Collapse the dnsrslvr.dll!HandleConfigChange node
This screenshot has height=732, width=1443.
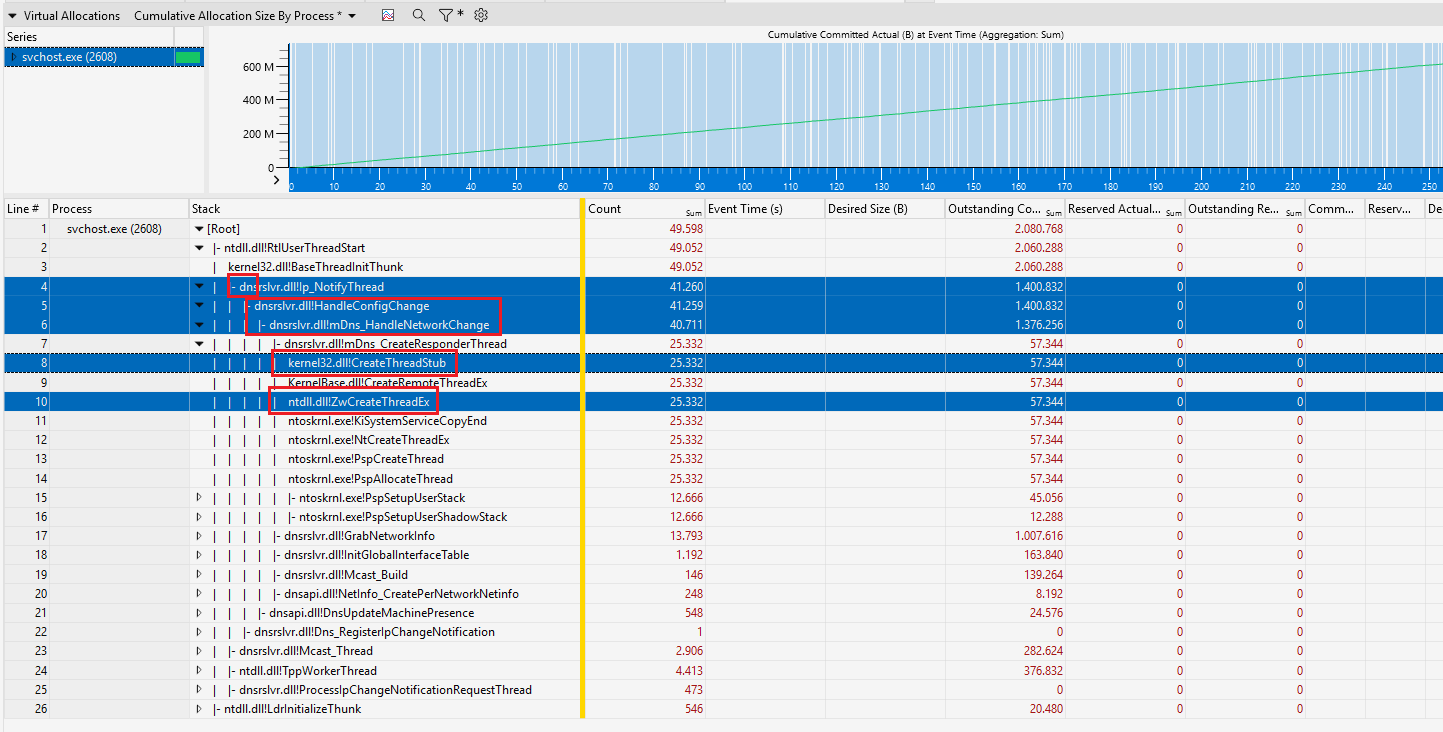(x=199, y=306)
